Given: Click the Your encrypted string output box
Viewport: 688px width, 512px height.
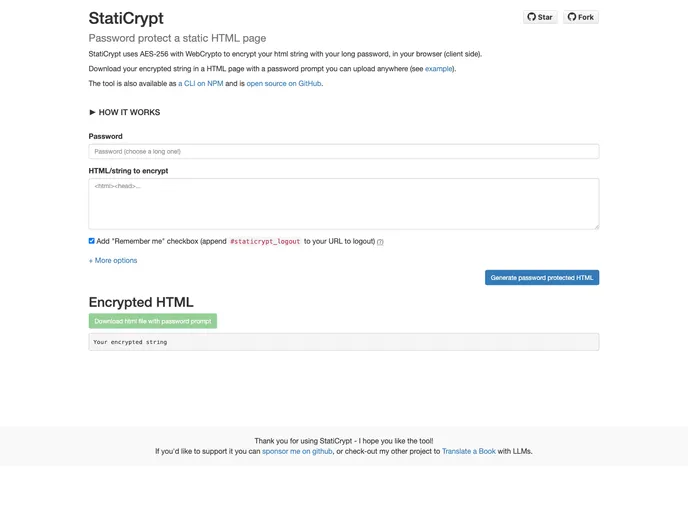Looking at the screenshot, I should click(344, 342).
